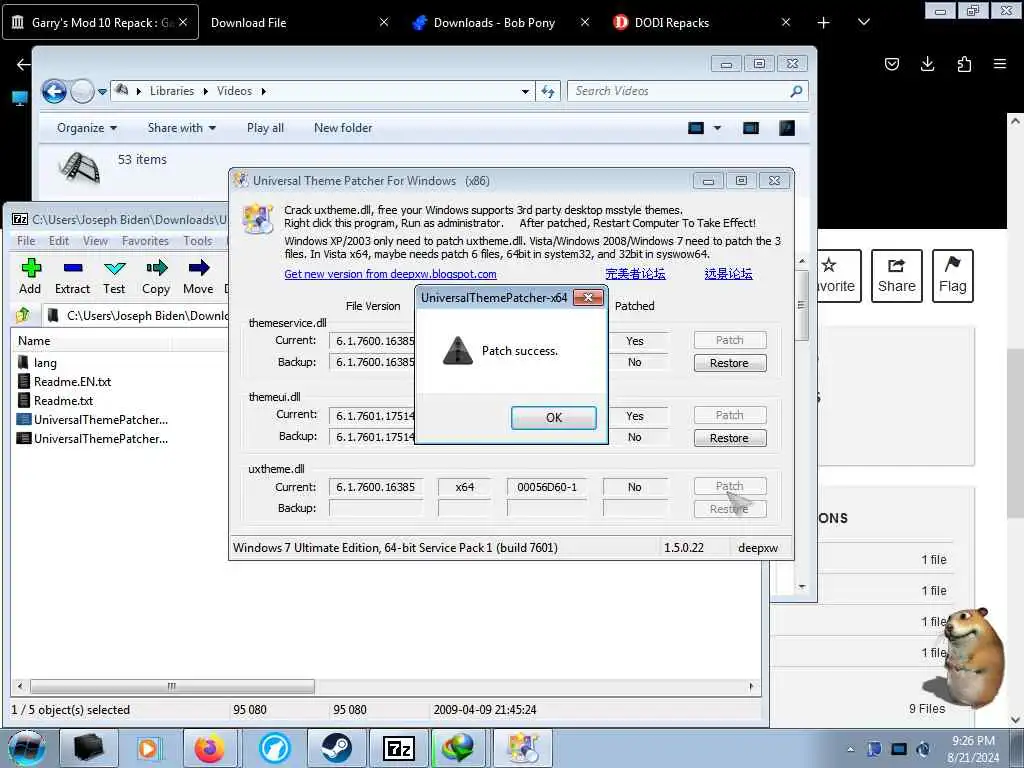Click Add icon in 7-Zip toolbar
This screenshot has width=1024, height=768.
click(30, 276)
